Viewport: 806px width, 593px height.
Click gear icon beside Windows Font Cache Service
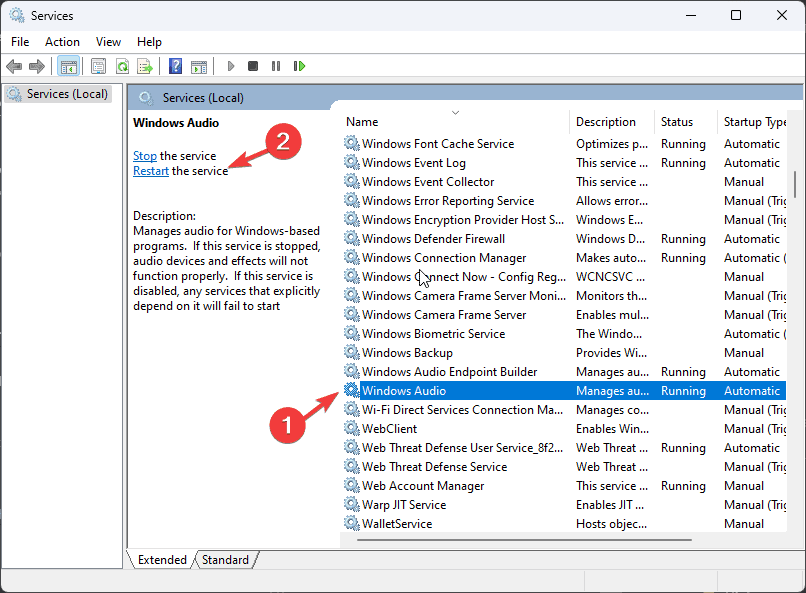point(352,143)
